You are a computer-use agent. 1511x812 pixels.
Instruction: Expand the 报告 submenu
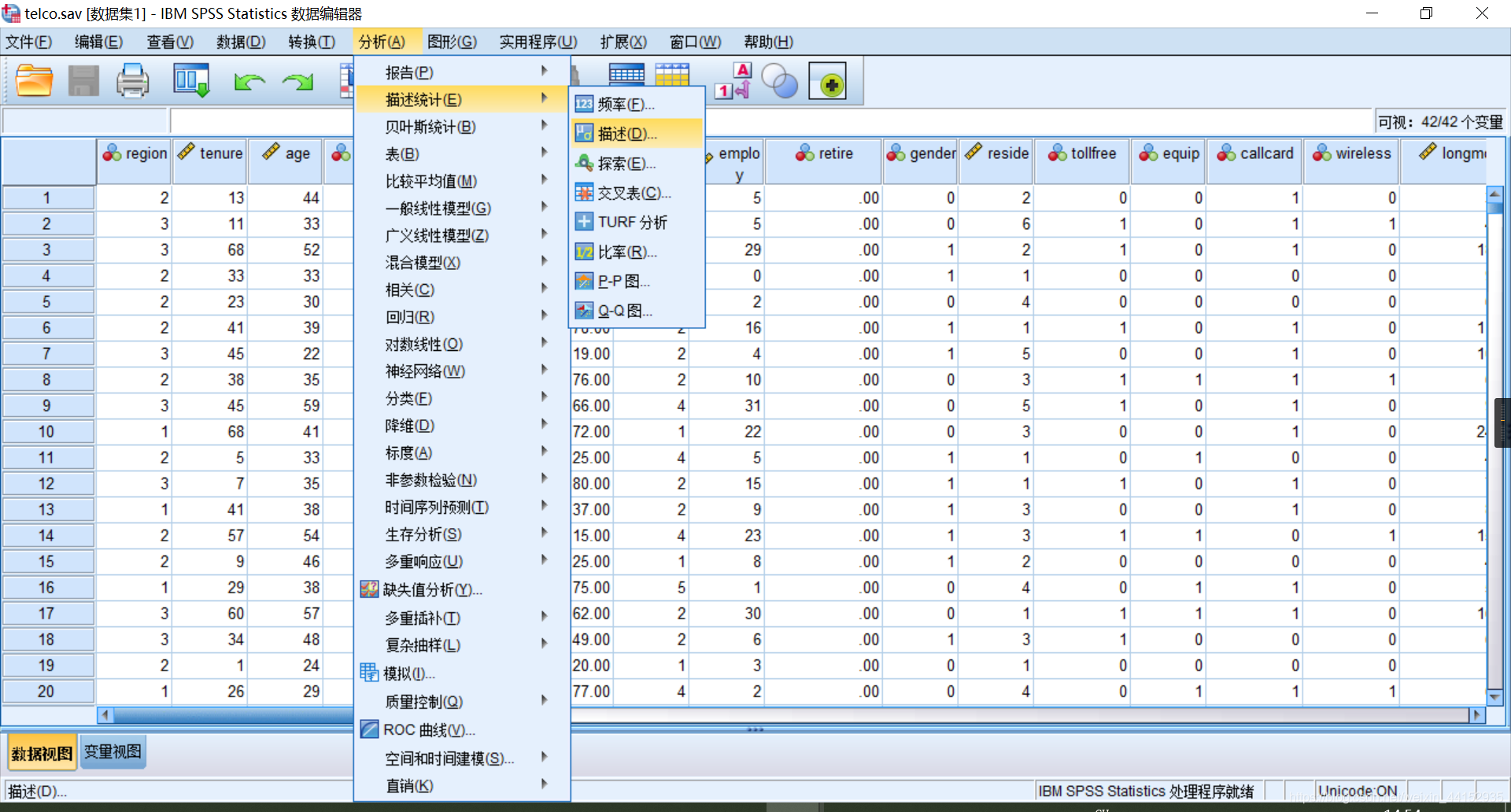[x=462, y=72]
